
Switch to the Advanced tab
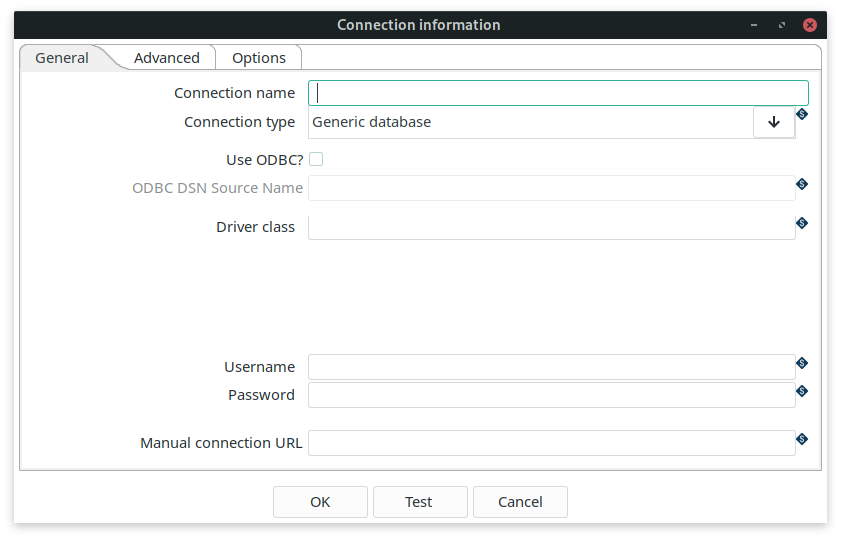[167, 58]
